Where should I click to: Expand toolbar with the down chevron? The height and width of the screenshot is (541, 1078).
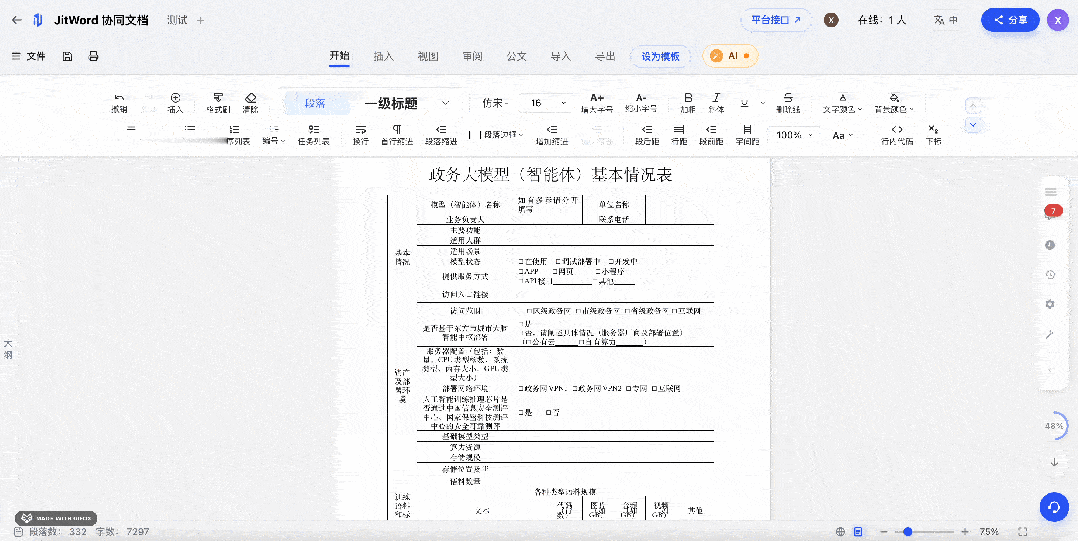coord(972,124)
